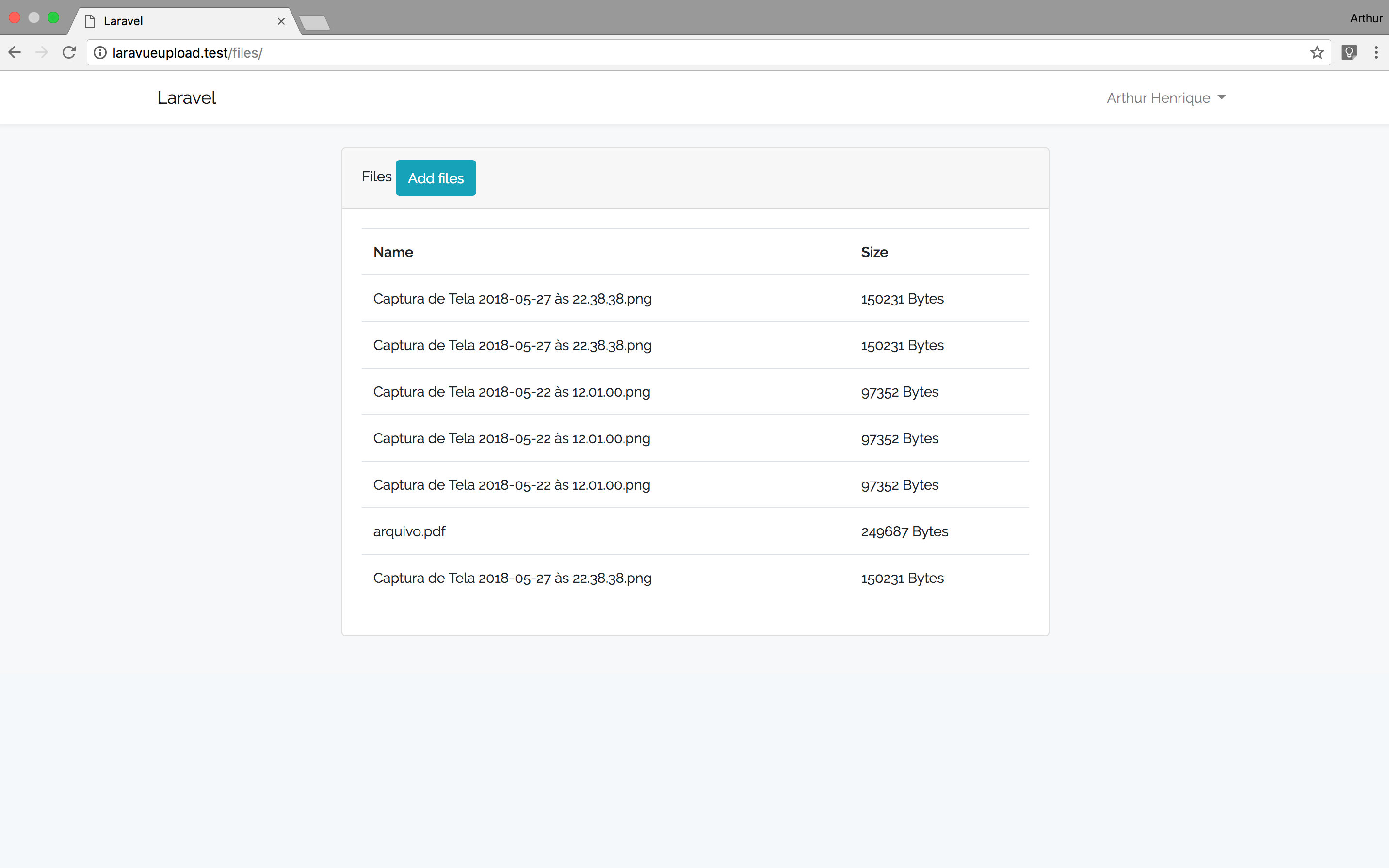This screenshot has width=1389, height=868.
Task: Reload the current page
Action: point(69,53)
